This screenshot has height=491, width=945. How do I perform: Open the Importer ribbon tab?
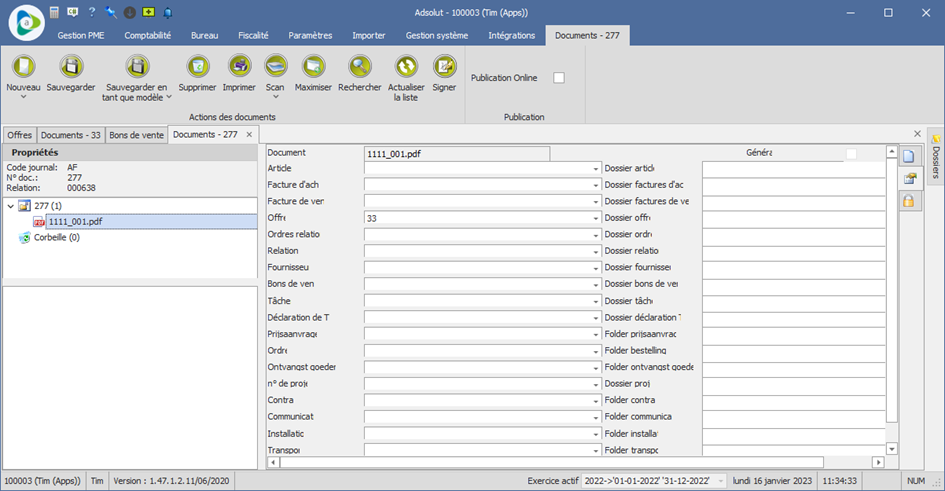point(369,36)
